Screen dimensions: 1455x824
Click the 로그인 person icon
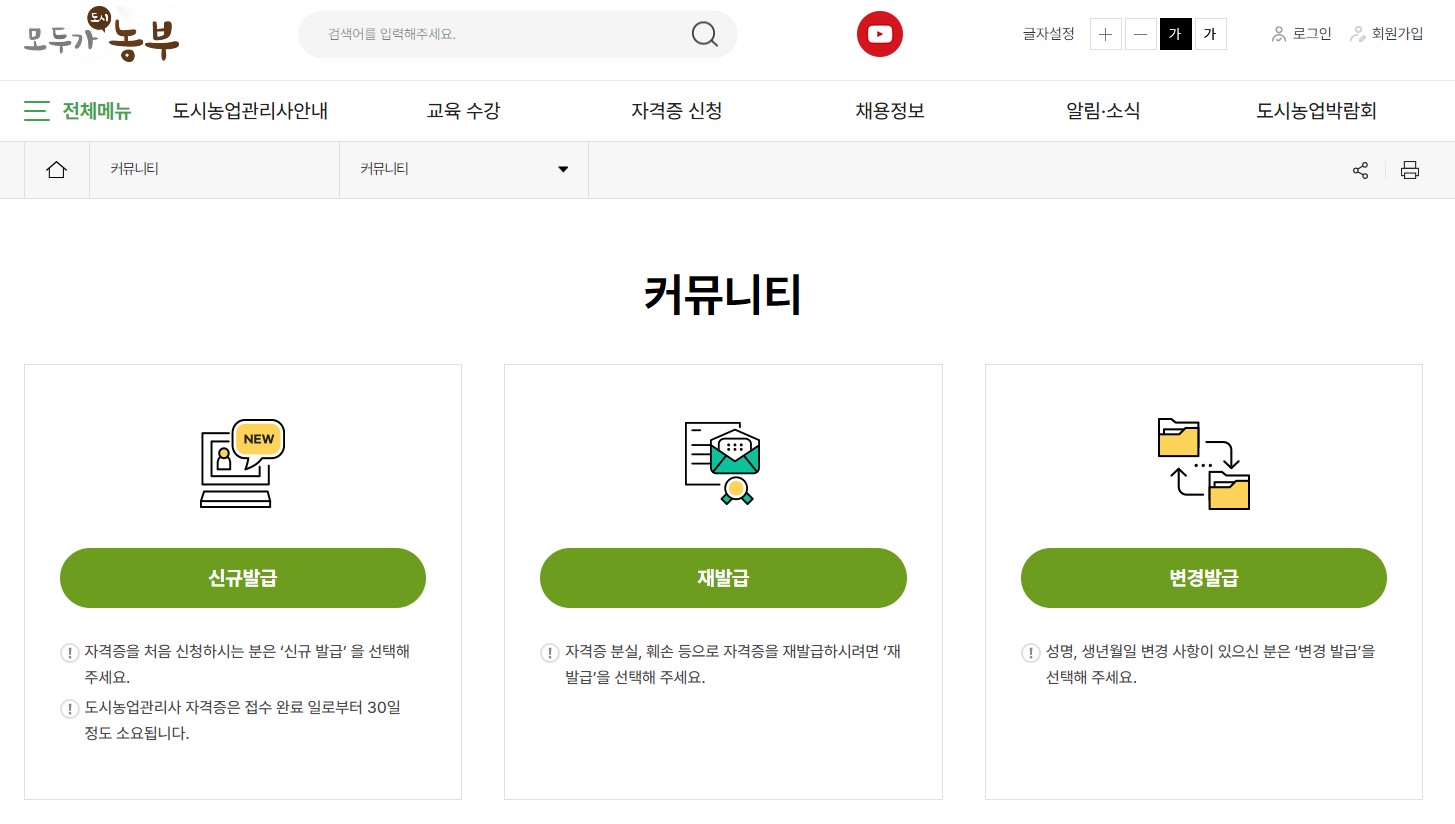pos(1278,33)
